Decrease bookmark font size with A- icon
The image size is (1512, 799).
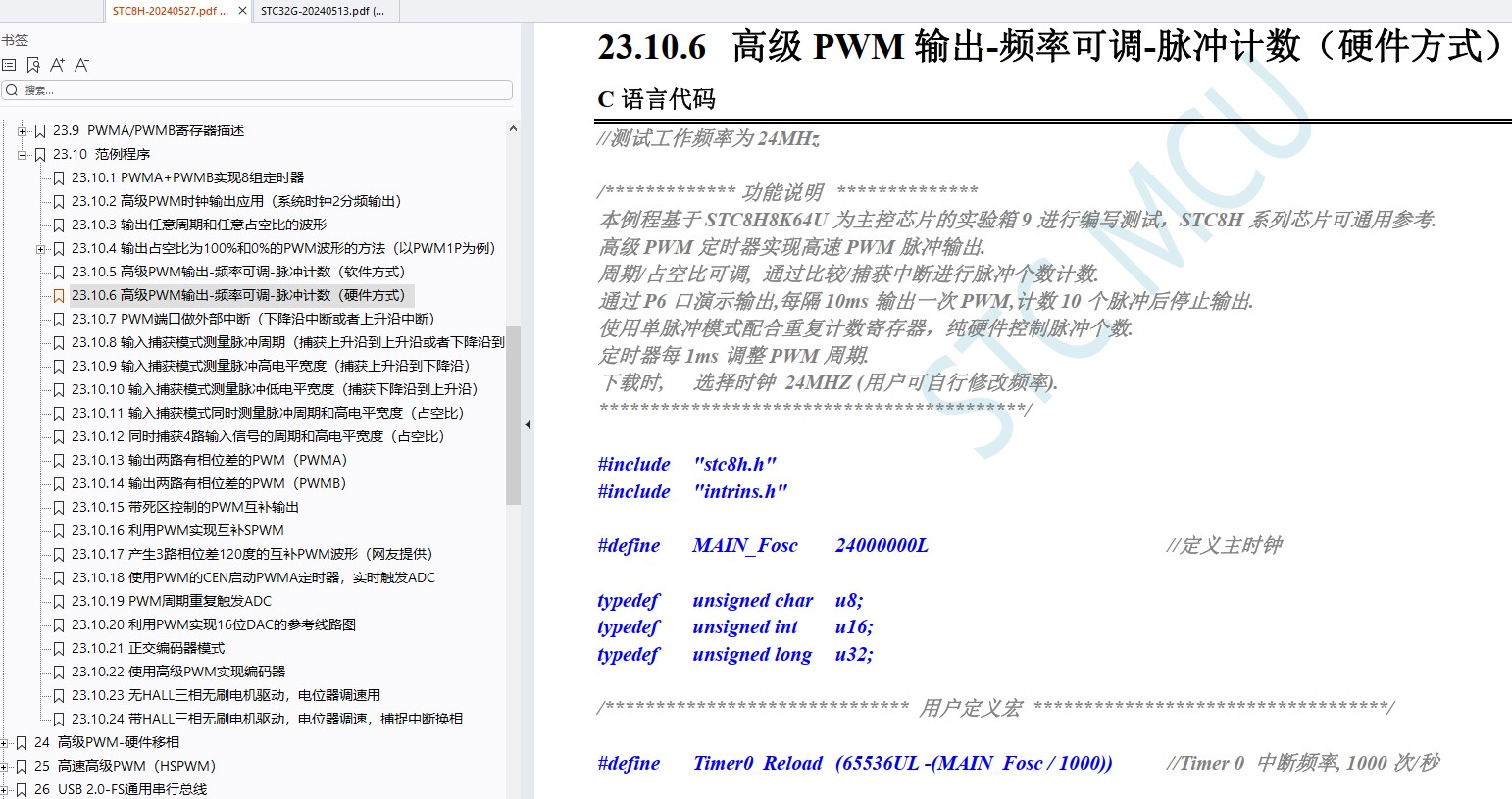click(x=82, y=65)
